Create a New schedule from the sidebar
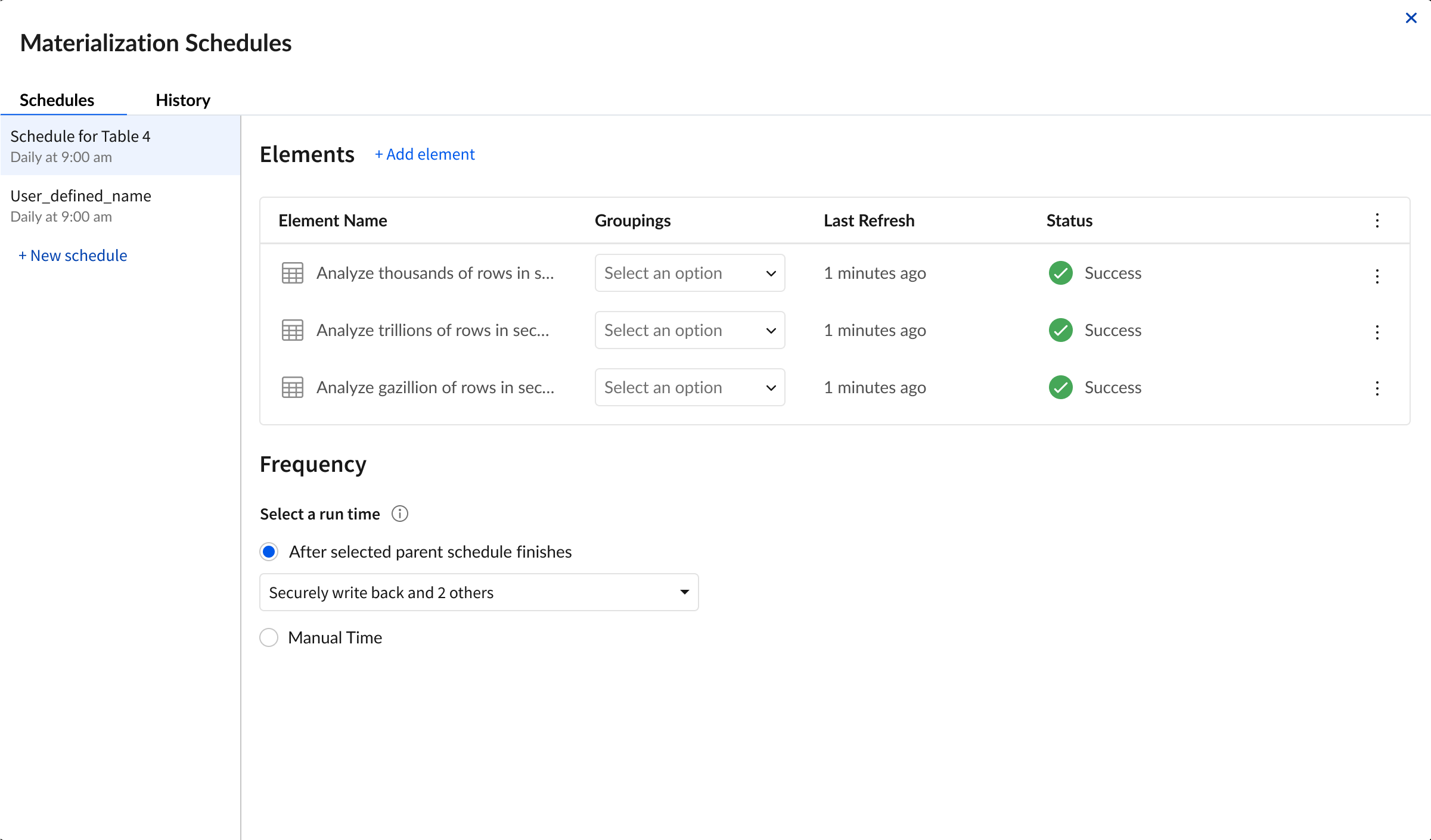 (x=73, y=256)
